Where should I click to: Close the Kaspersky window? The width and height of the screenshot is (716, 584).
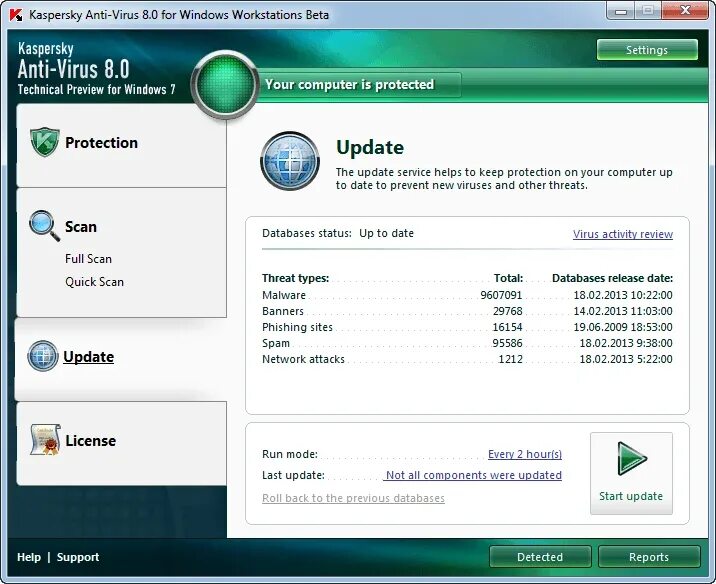pyautogui.click(x=685, y=11)
